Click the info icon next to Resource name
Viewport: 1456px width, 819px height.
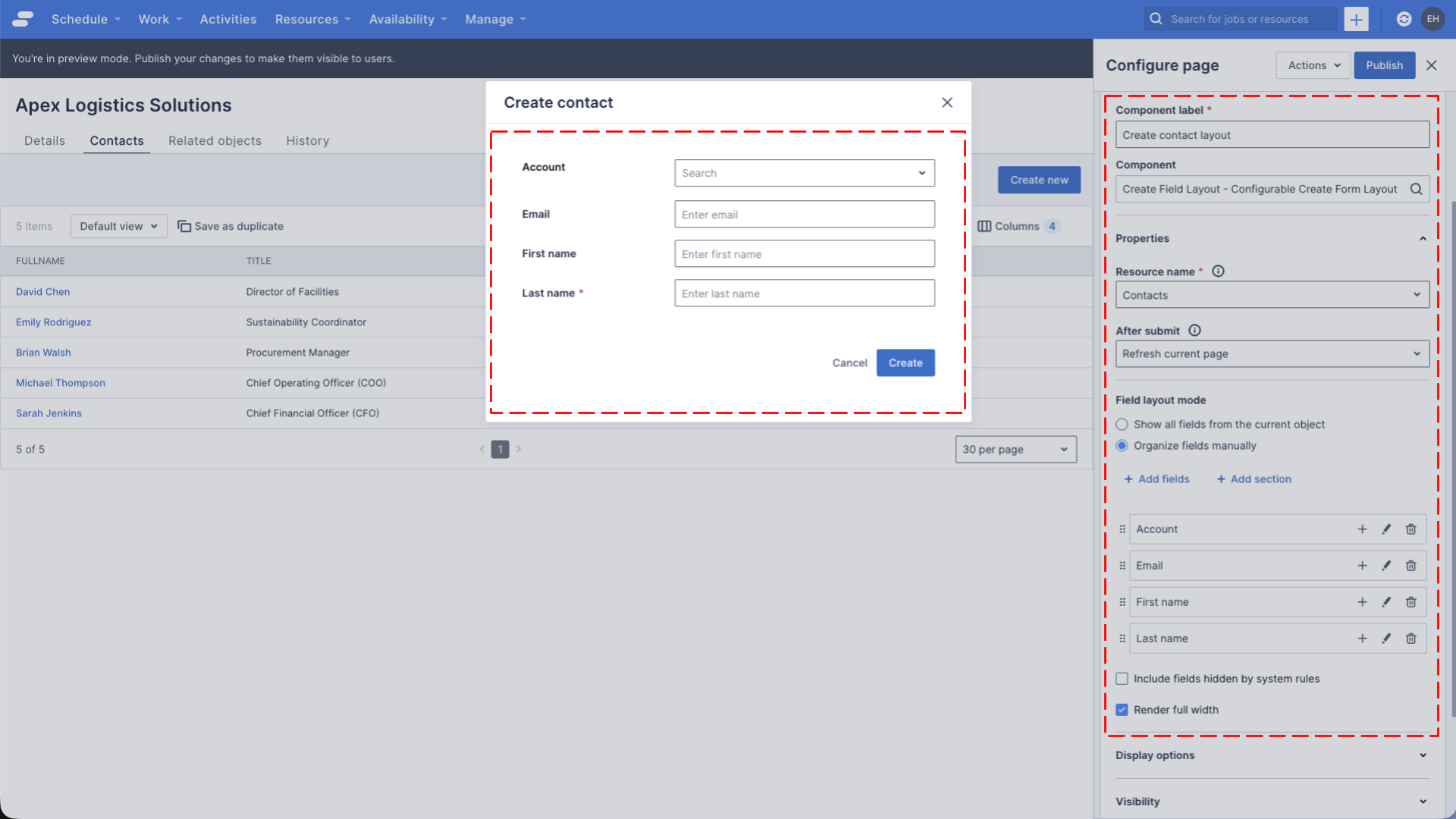coord(1219,271)
